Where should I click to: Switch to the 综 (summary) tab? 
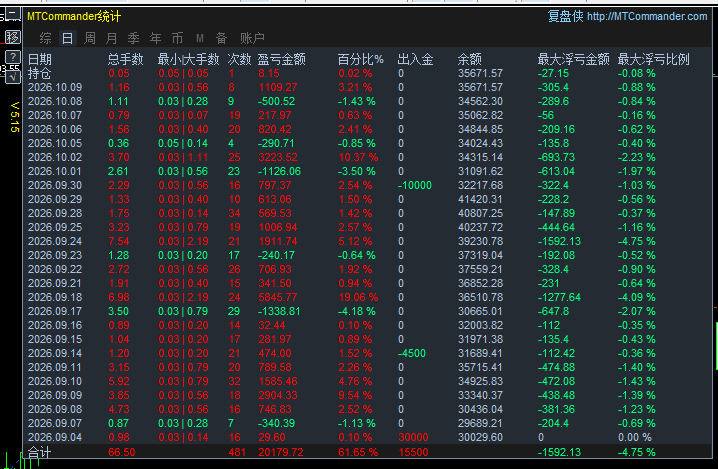point(45,38)
